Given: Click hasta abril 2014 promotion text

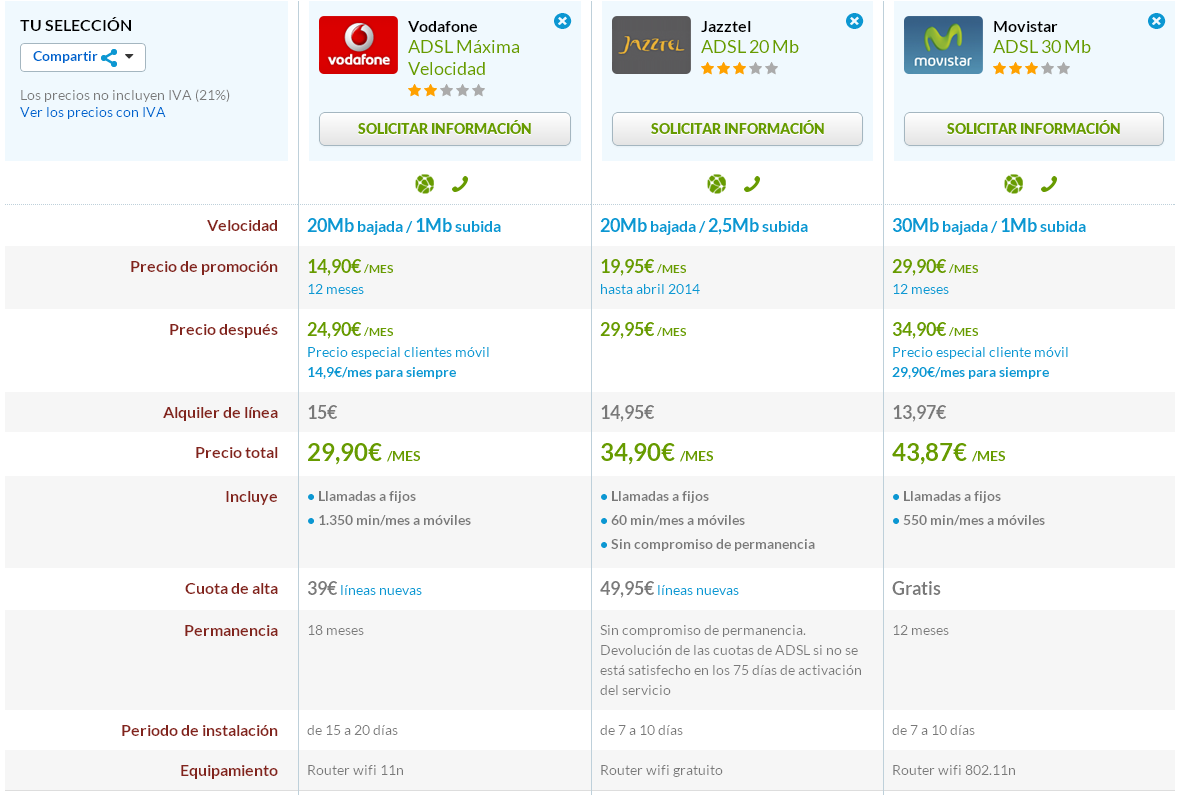Looking at the screenshot, I should tap(649, 289).
